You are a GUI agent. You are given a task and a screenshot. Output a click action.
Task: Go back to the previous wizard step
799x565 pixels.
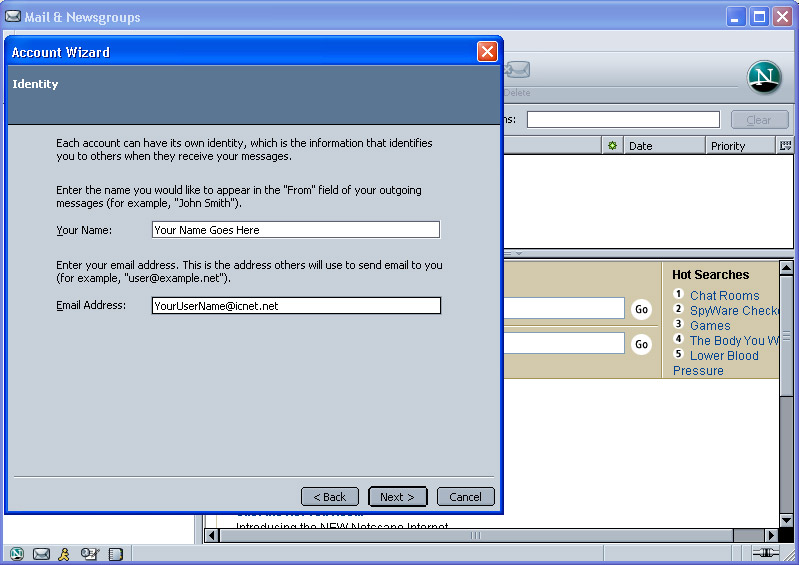[330, 497]
